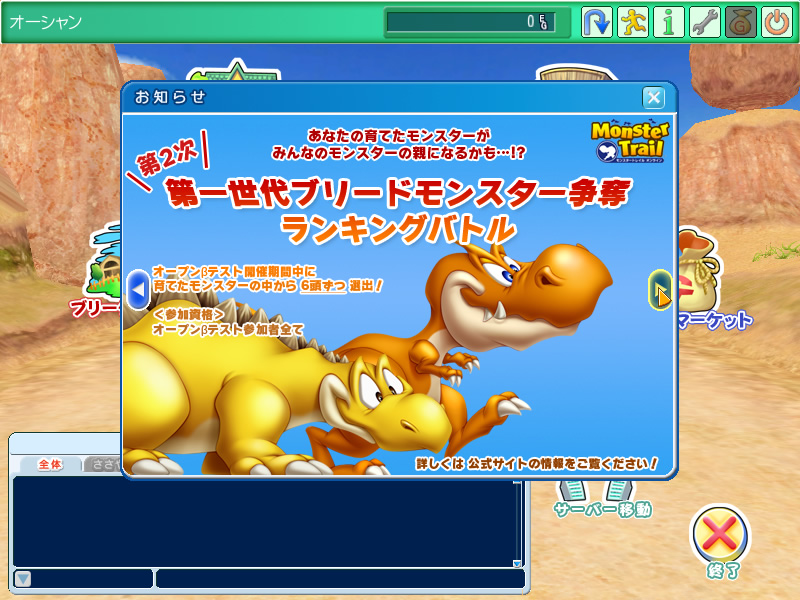The height and width of the screenshot is (600, 800).
Task: Open the running character icon in toolbar
Action: (x=633, y=22)
